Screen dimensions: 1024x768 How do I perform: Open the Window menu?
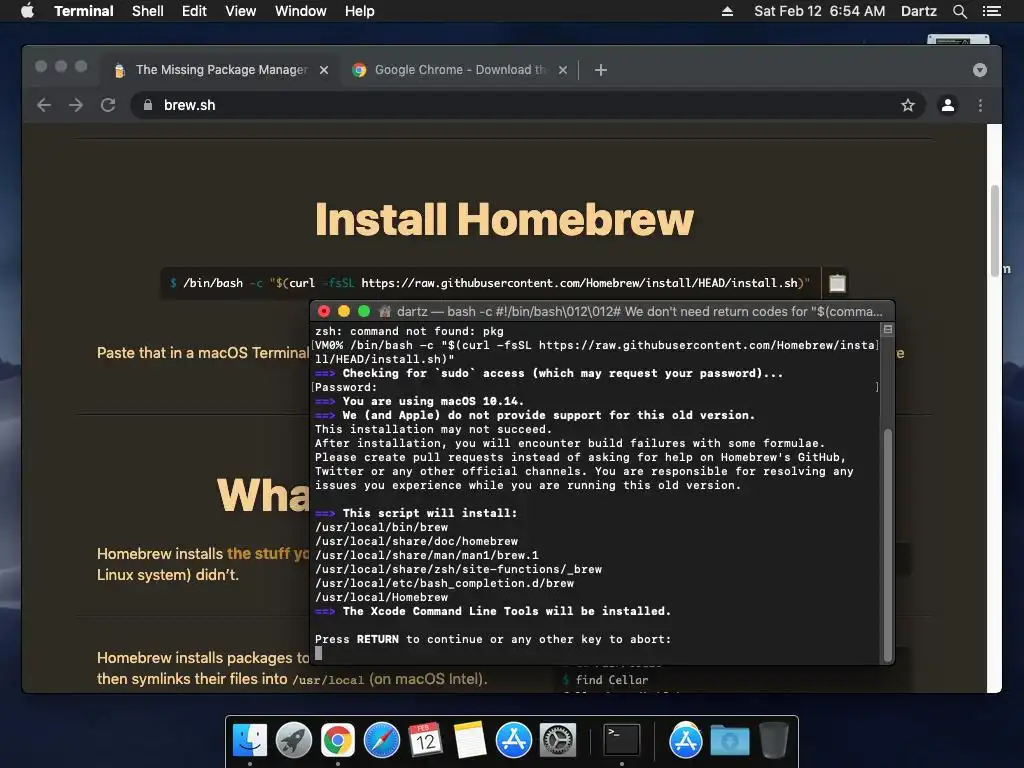300,11
